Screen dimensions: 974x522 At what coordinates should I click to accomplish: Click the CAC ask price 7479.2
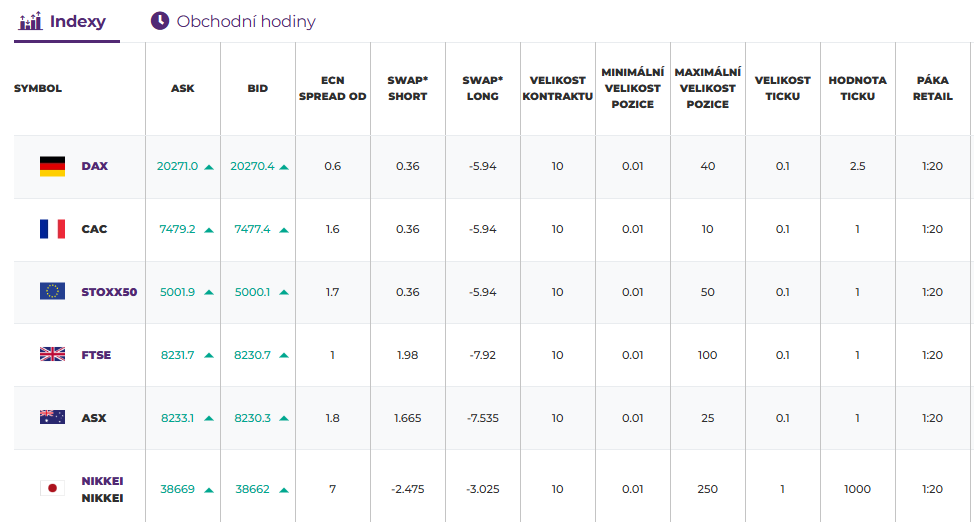[x=177, y=229]
